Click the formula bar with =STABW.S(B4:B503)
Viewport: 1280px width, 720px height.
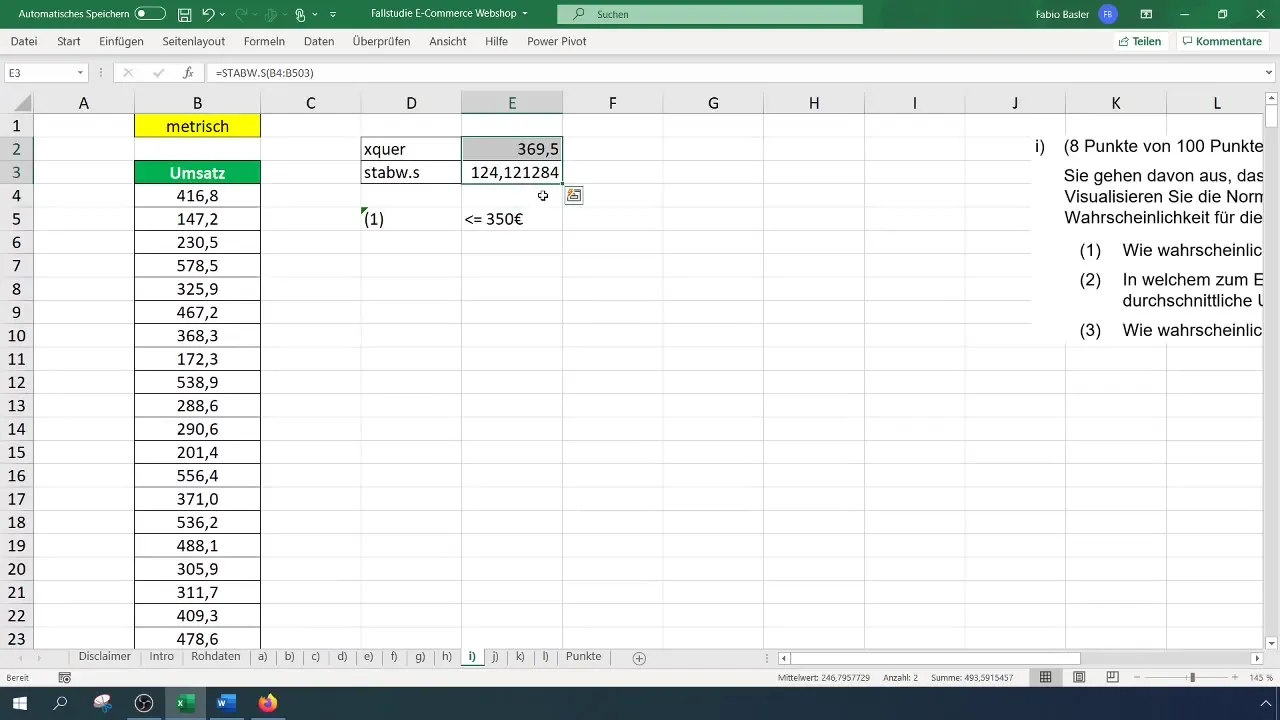(732, 73)
